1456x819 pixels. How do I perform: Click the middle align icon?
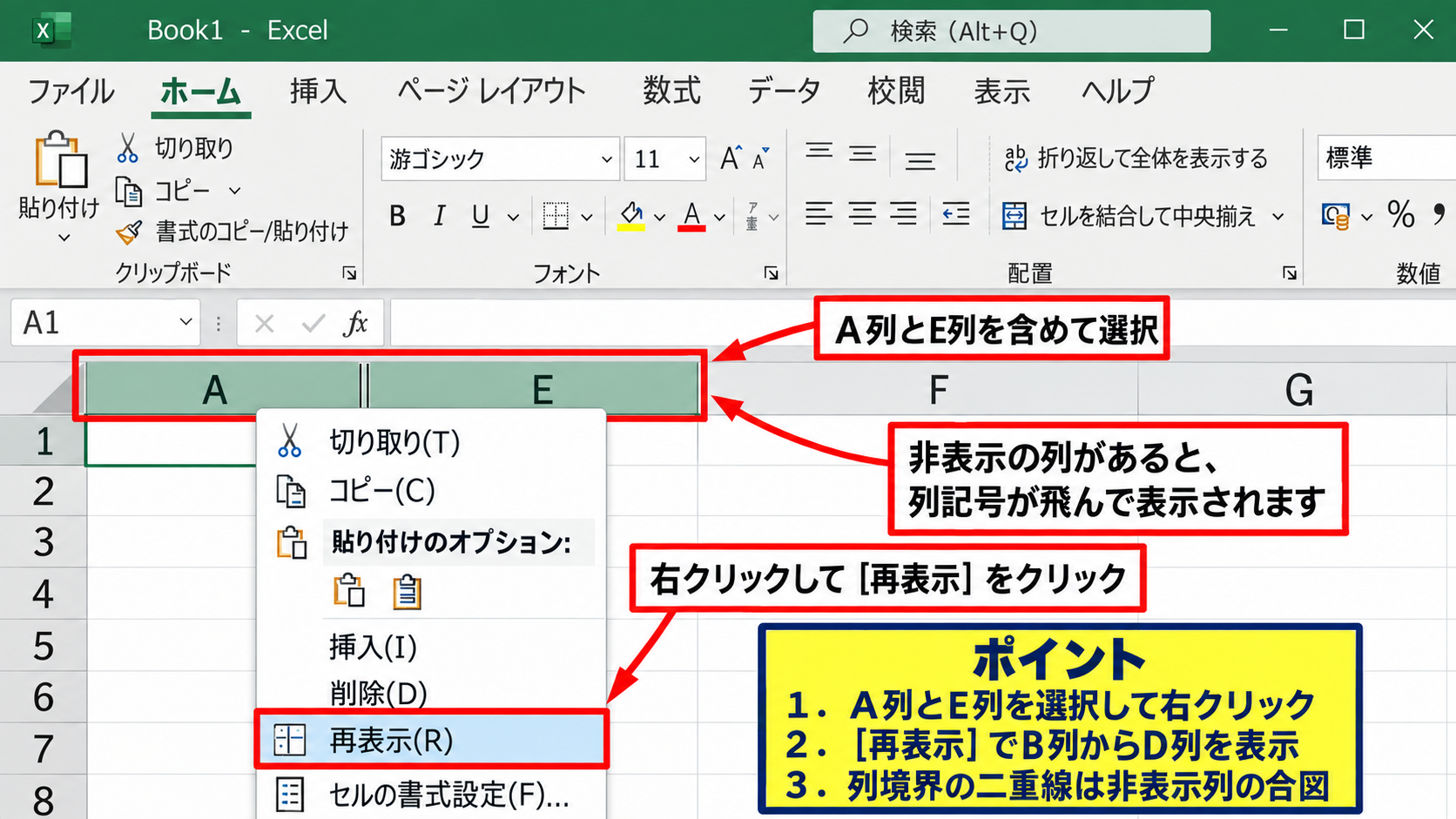[x=863, y=153]
